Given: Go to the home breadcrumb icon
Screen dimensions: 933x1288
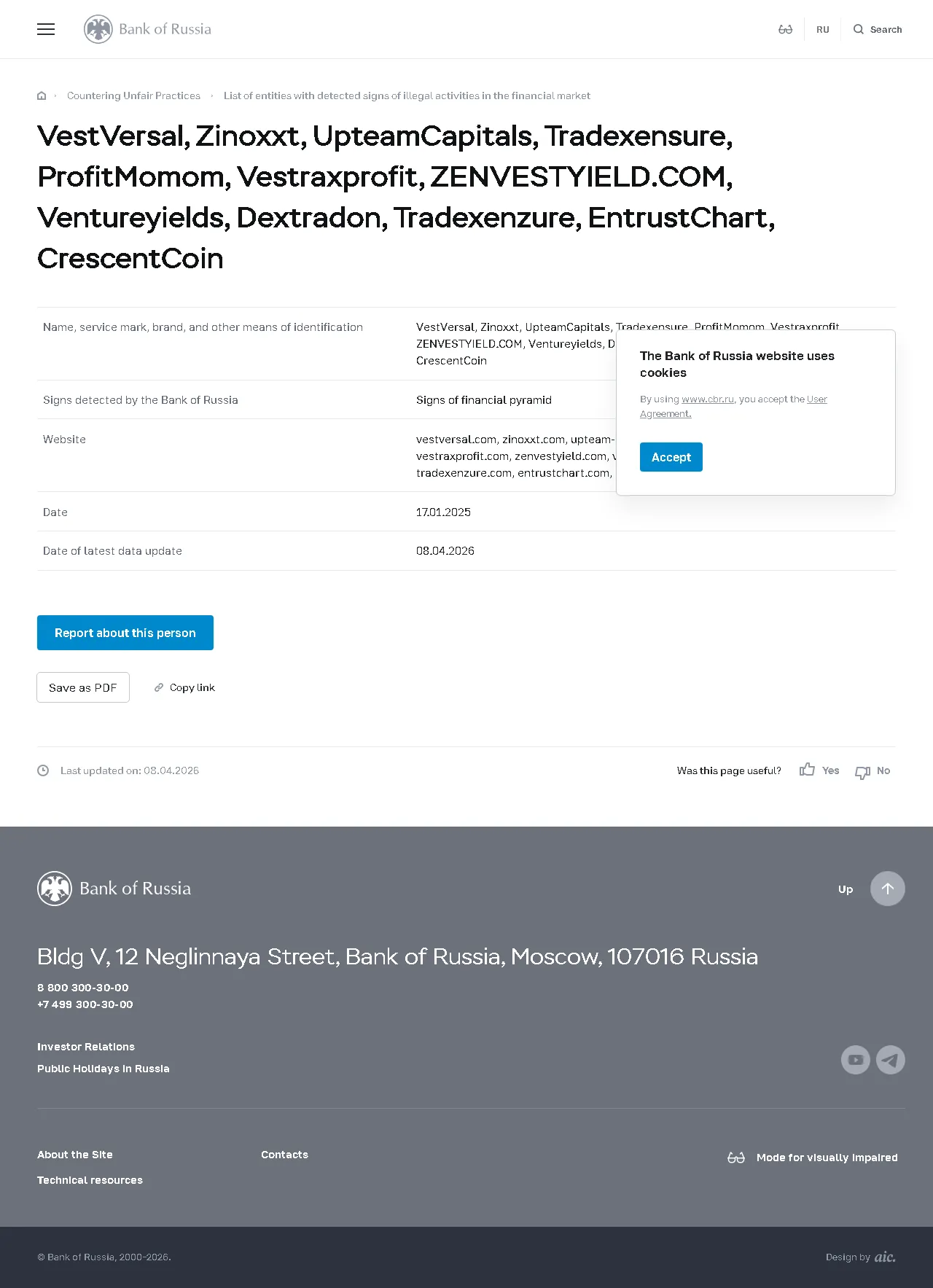Looking at the screenshot, I should [x=42, y=95].
